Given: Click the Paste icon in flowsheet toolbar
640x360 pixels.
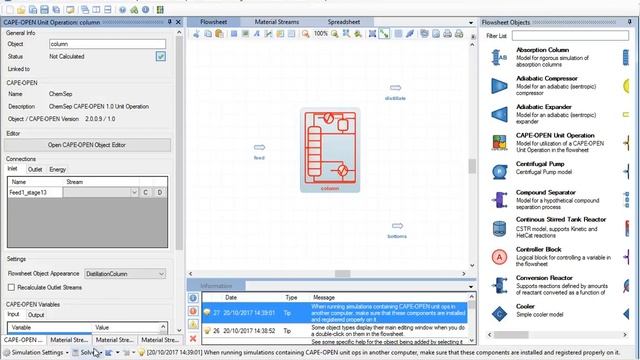Looking at the screenshot, I should [x=219, y=34].
